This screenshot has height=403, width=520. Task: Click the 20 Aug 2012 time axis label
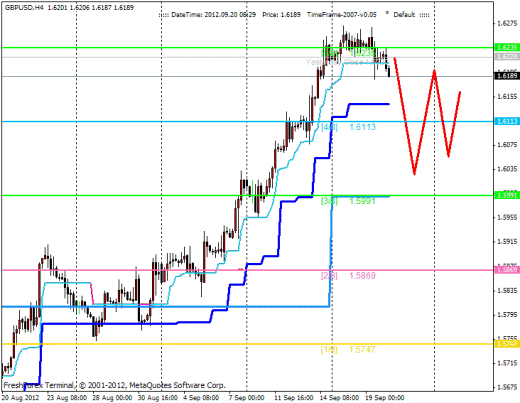pos(21,398)
